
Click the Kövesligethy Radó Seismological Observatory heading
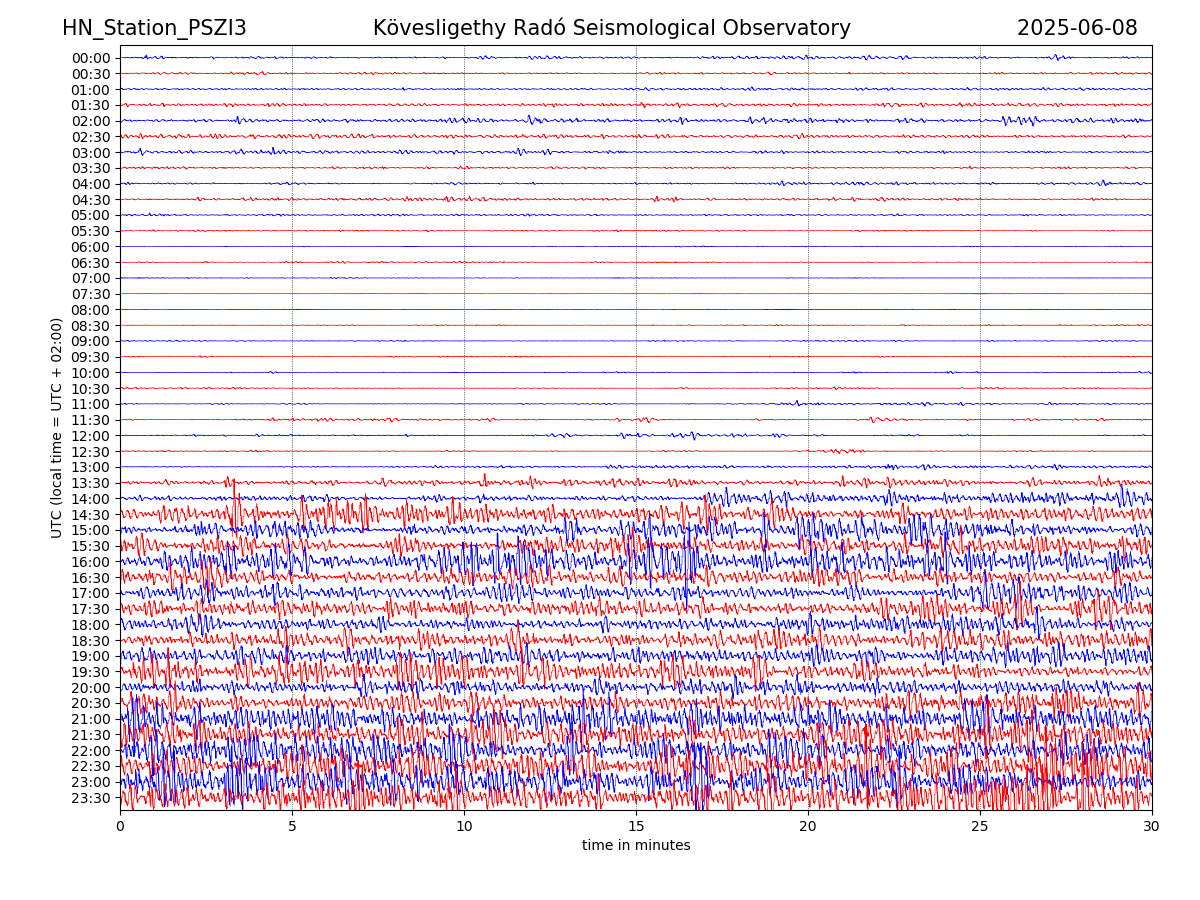(x=611, y=28)
